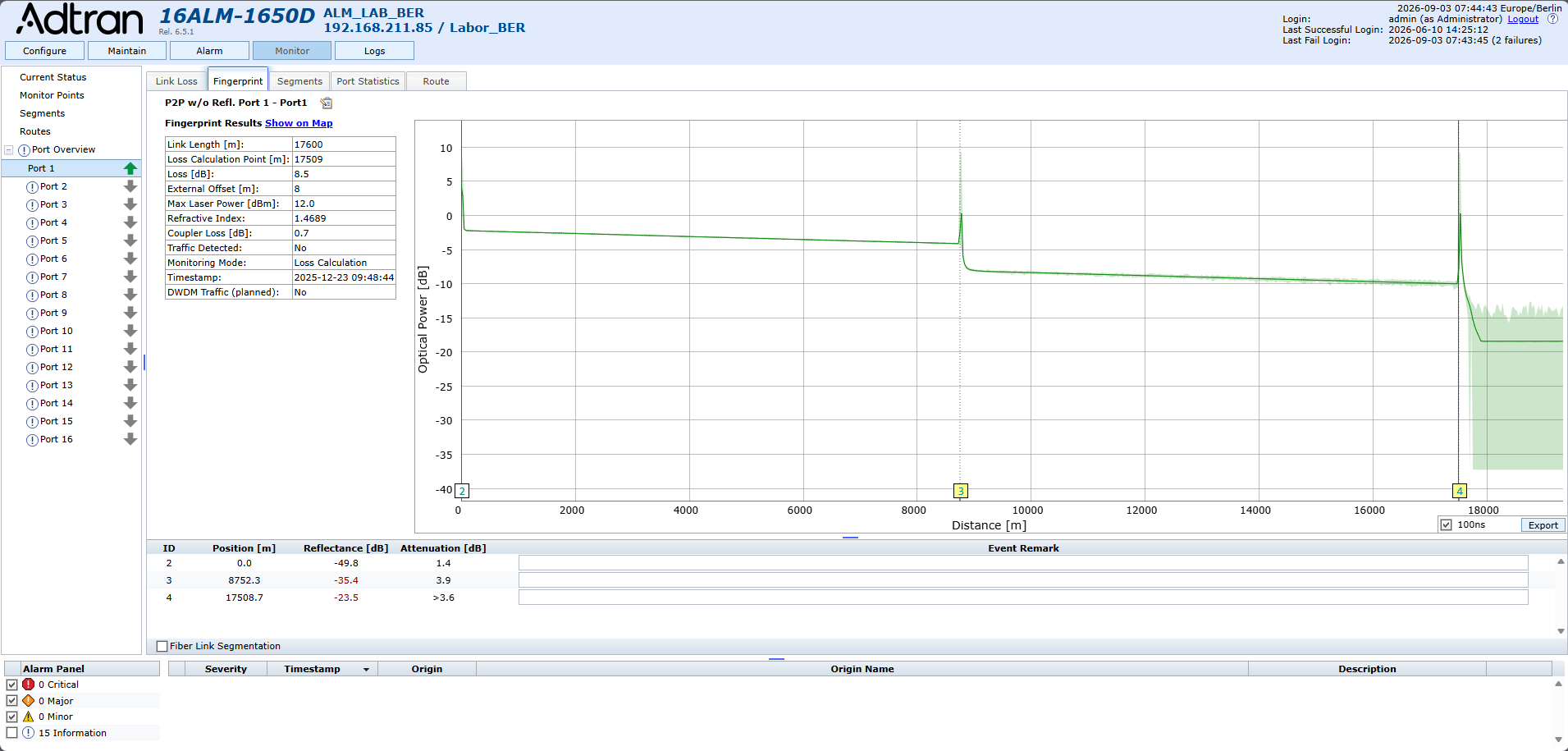Open Monitor Points in sidebar

52,95
